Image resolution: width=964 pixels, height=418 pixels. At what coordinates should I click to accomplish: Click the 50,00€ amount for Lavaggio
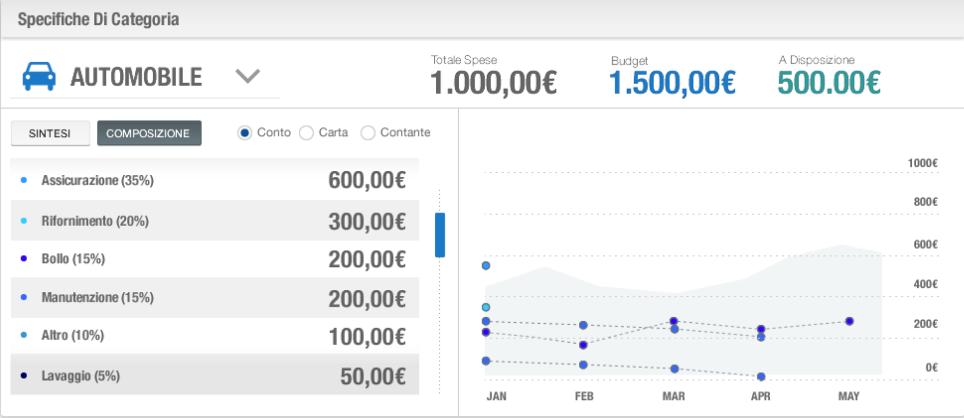click(x=373, y=376)
